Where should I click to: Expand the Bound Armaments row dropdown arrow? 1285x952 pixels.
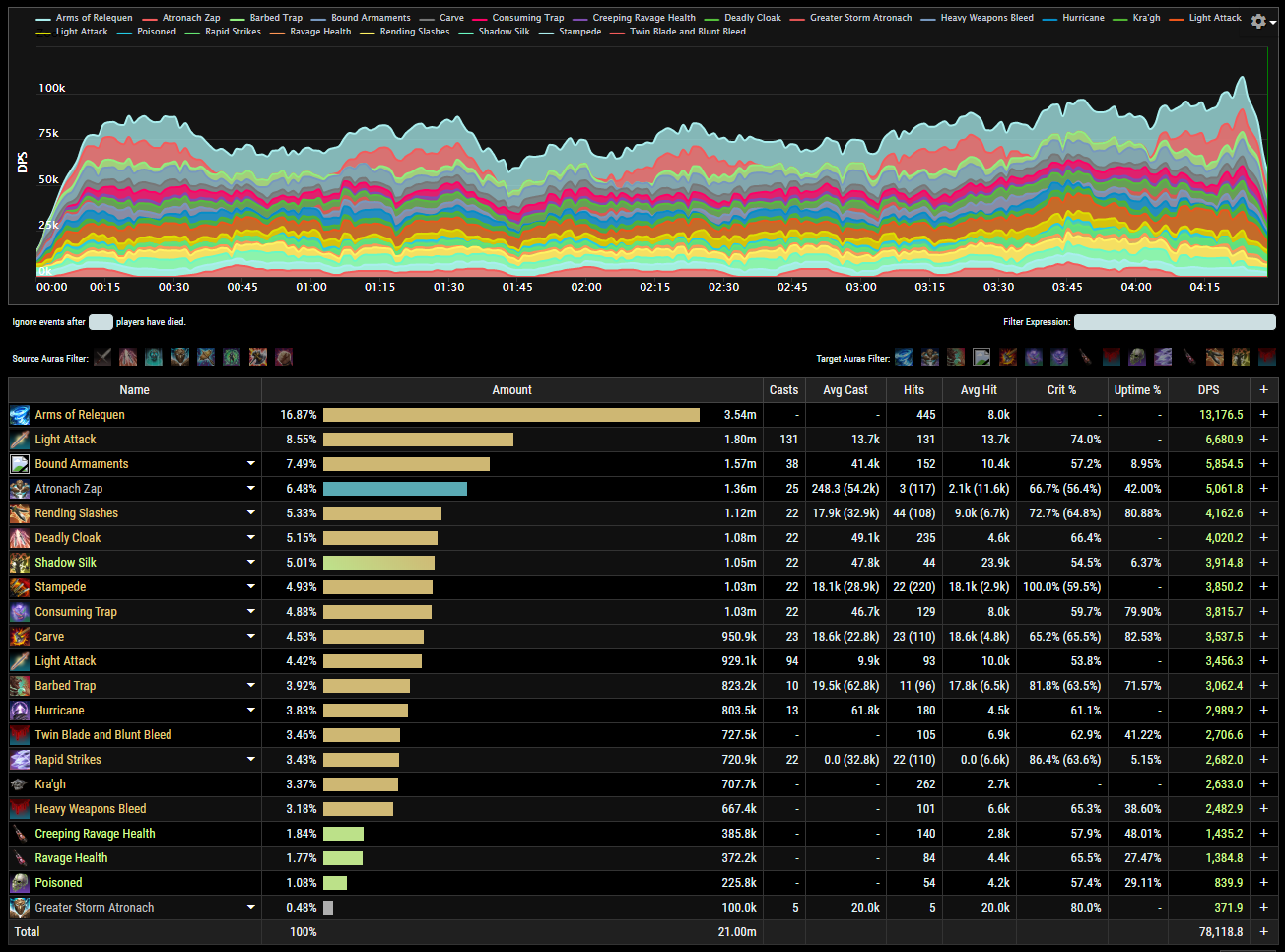click(x=251, y=464)
